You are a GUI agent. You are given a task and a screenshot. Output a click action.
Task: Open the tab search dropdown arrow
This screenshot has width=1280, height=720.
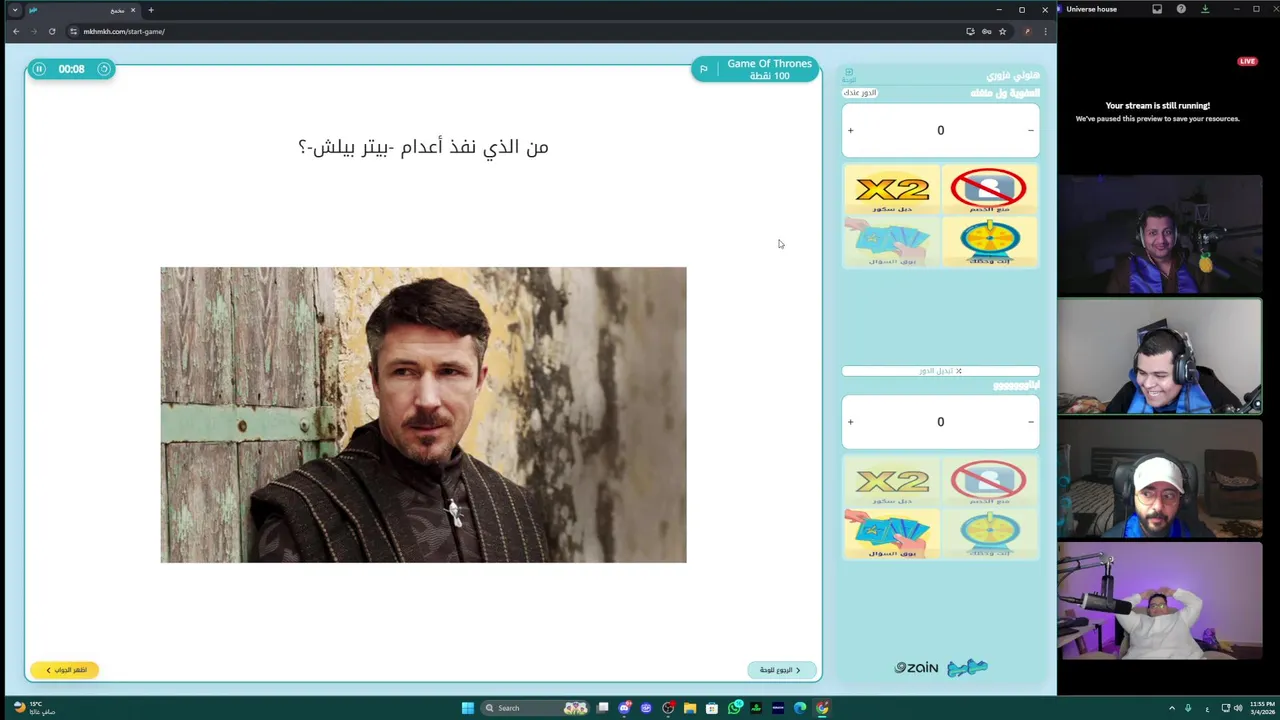[15, 10]
